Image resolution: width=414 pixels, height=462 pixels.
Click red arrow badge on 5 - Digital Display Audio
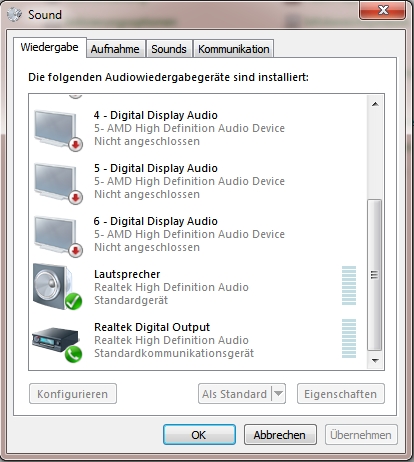(76, 198)
